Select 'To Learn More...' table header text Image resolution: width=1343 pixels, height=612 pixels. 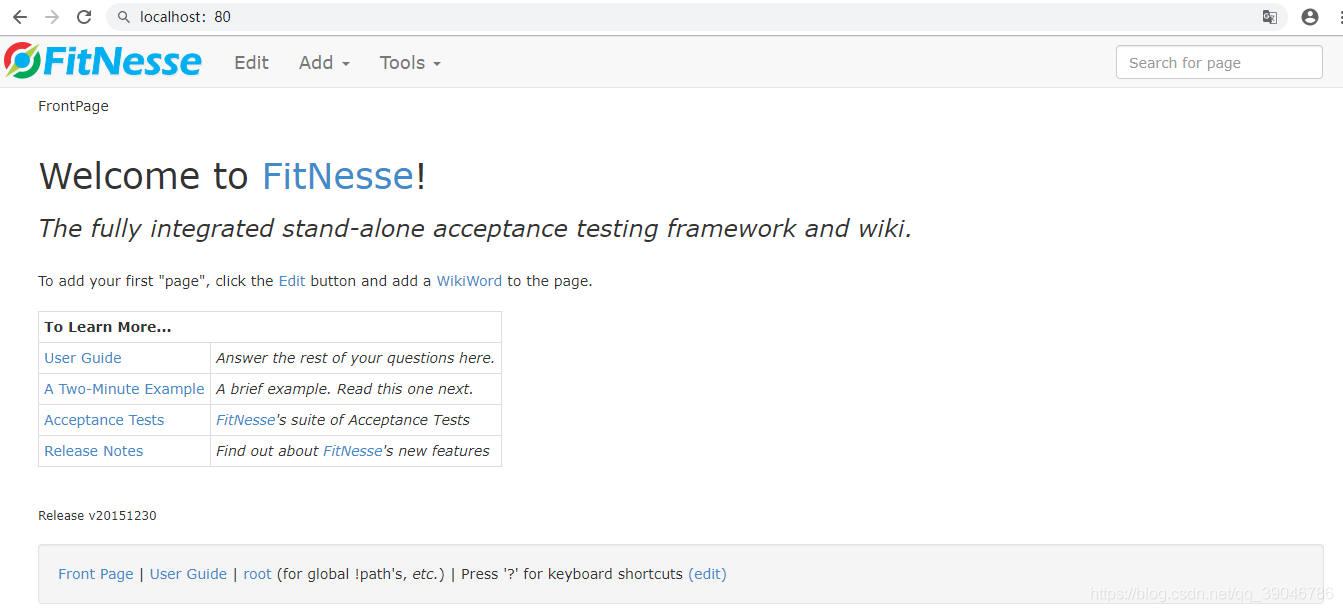108,327
